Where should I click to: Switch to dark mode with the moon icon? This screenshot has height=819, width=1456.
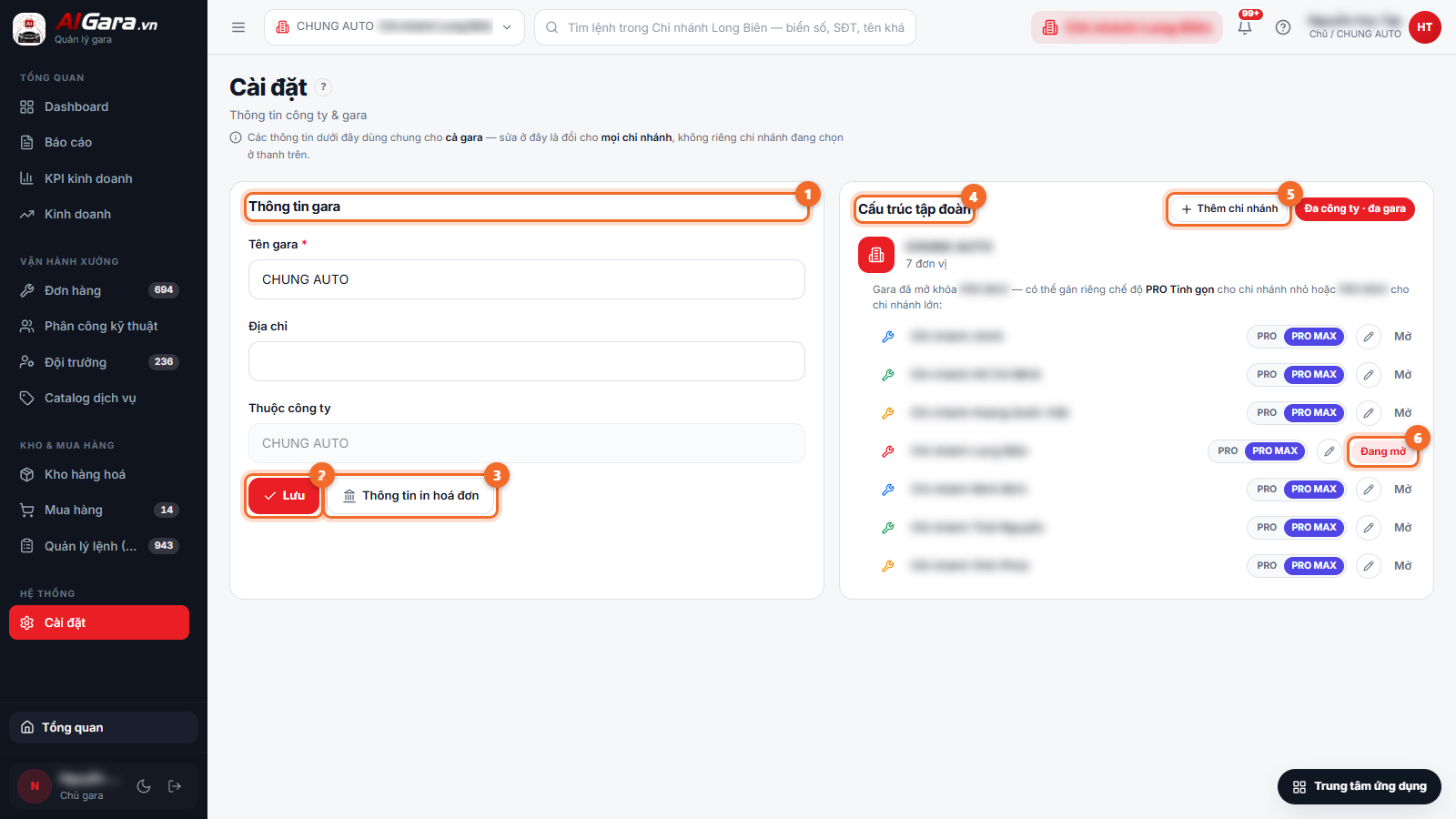[144, 786]
